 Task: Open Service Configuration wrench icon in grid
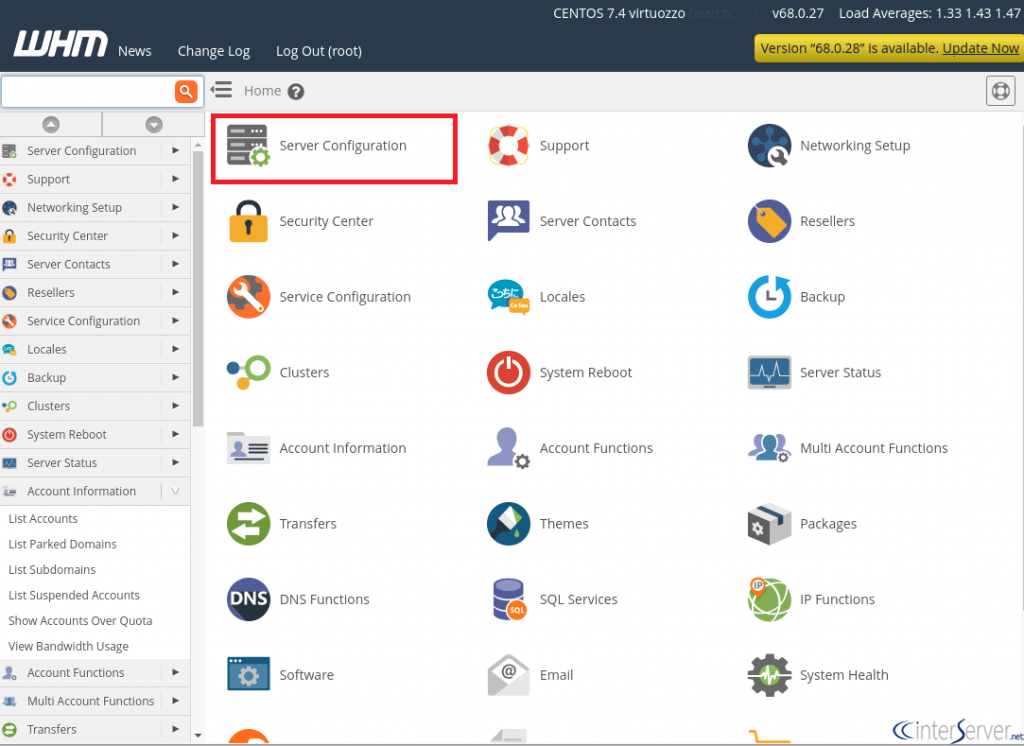click(x=248, y=297)
